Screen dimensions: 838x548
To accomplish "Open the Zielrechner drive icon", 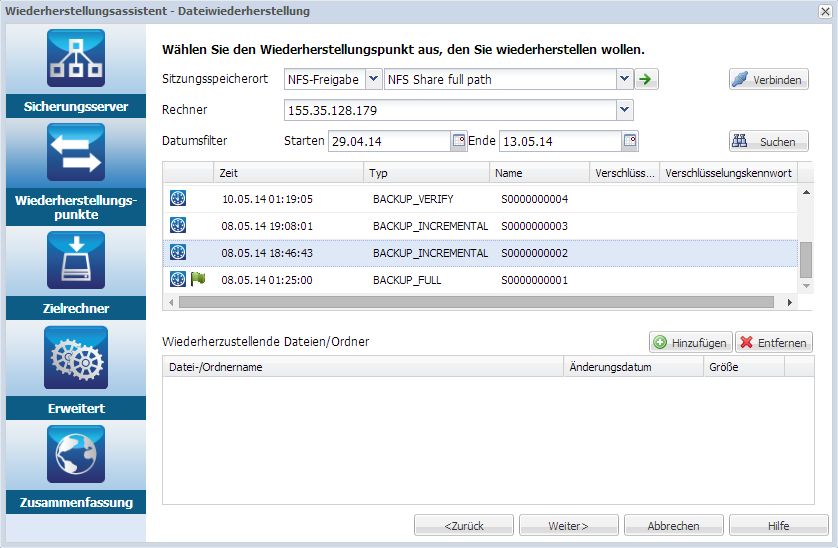I will coord(76,260).
